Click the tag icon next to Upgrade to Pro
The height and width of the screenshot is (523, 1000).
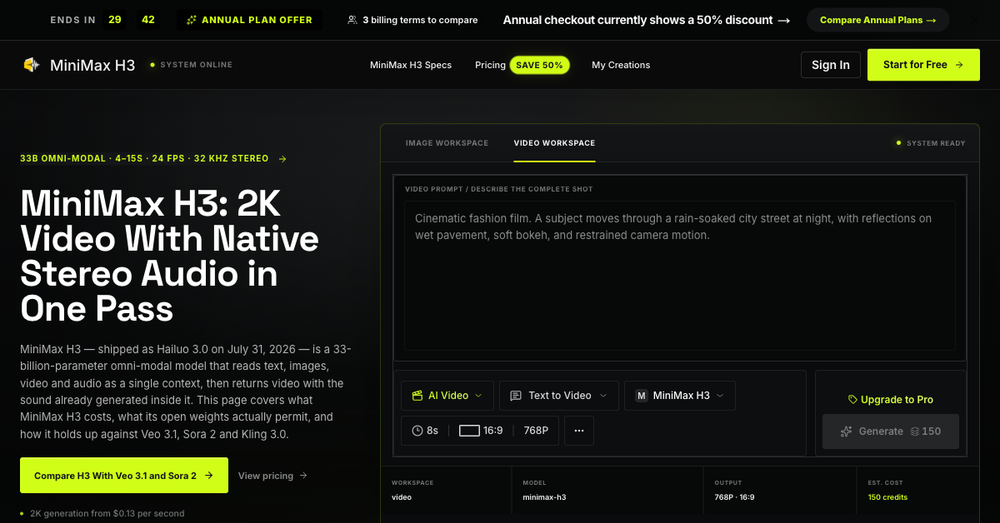853,399
